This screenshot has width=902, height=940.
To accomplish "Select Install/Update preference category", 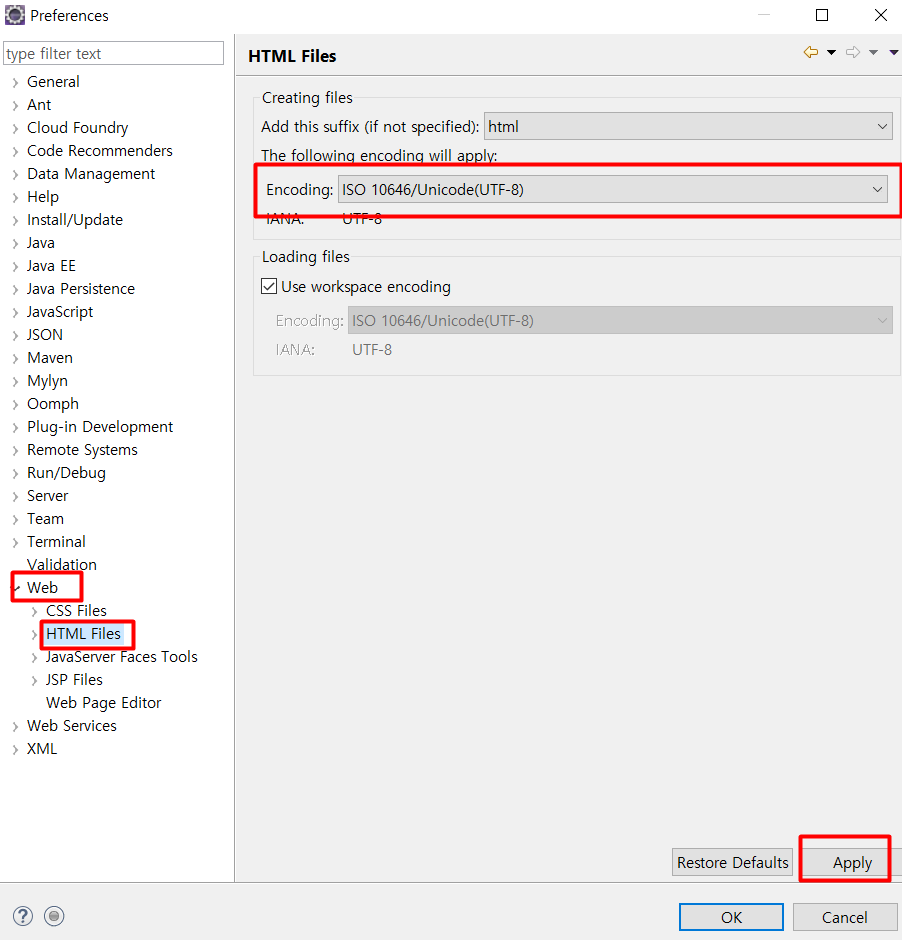I will click(75, 220).
